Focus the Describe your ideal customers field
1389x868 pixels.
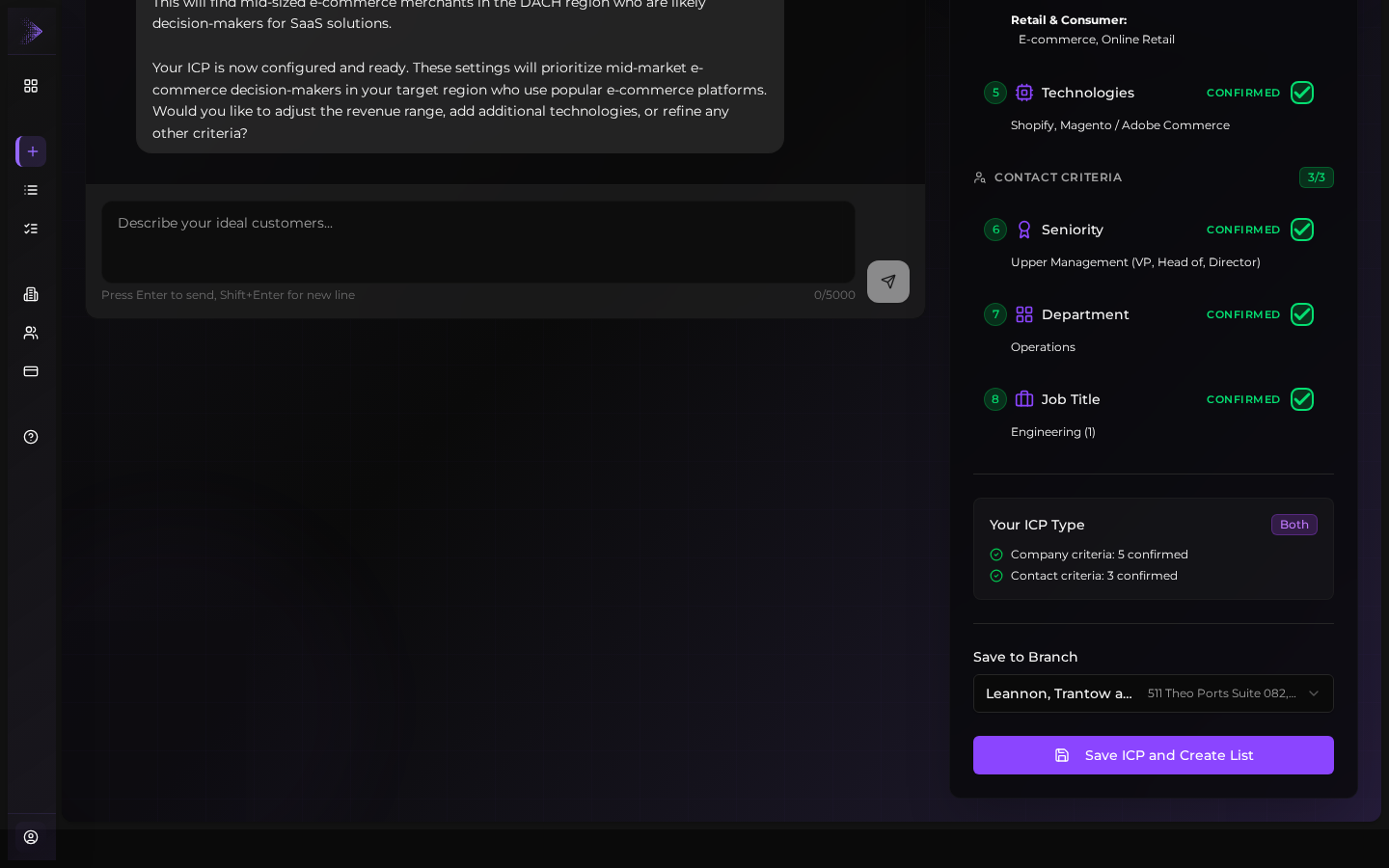point(478,242)
